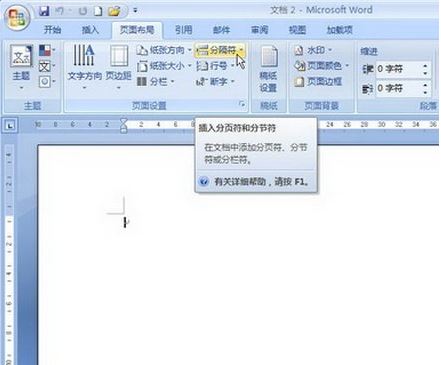Create a new document via blank page icon
The height and width of the screenshot is (365, 441).
coord(98,11)
